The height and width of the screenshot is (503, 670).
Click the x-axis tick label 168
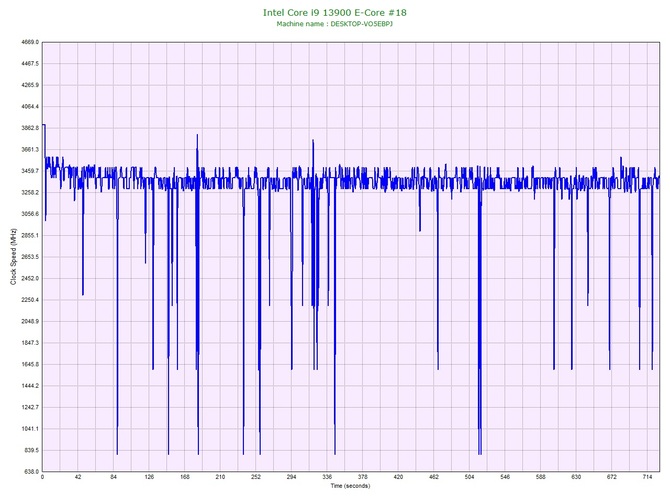coord(185,477)
